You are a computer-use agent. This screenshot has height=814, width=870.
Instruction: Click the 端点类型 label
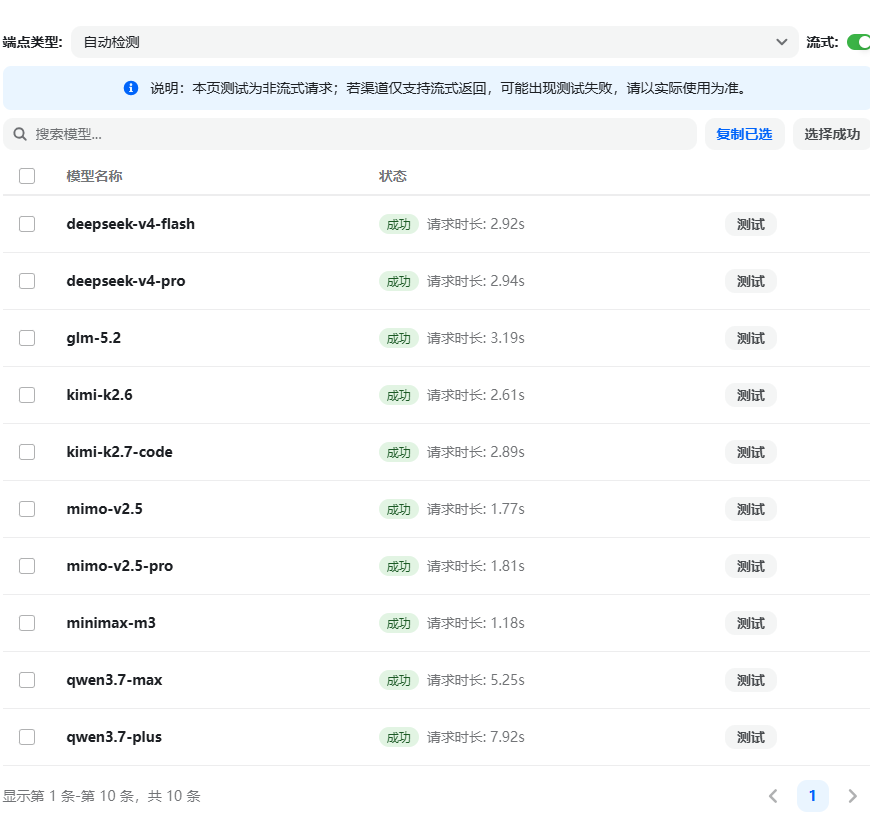point(32,42)
